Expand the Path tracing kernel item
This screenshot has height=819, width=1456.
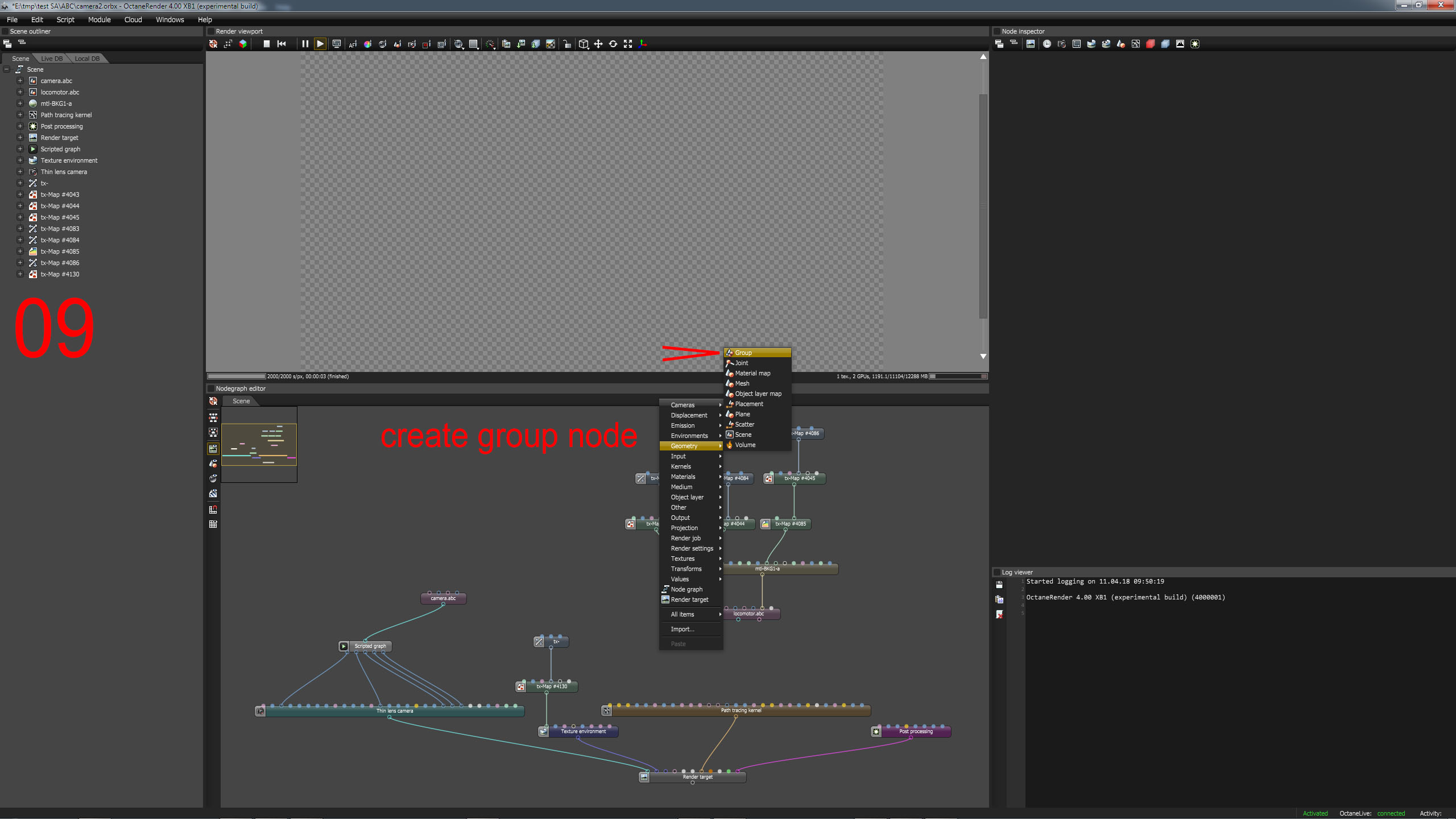point(20,115)
